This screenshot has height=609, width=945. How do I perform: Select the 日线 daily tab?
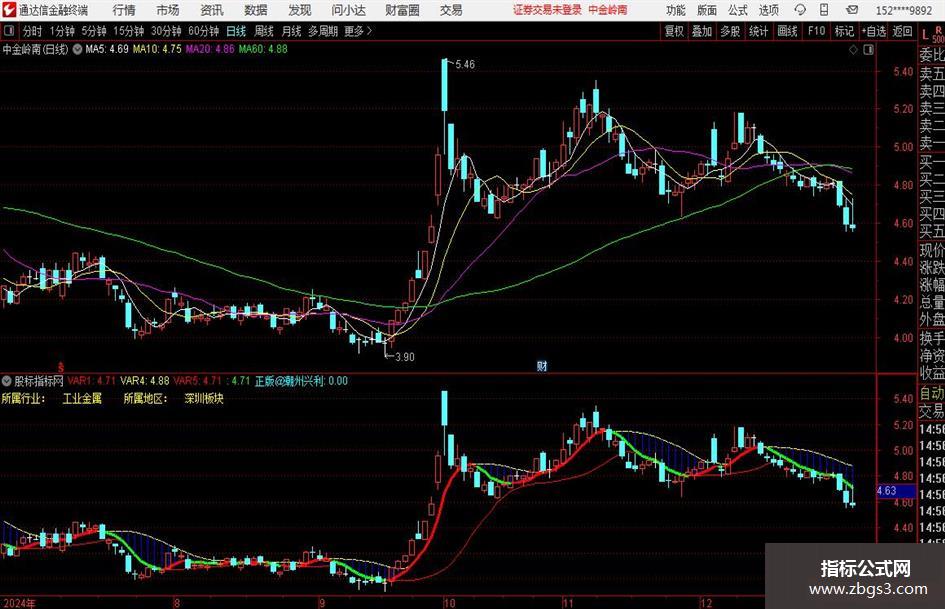pos(236,31)
